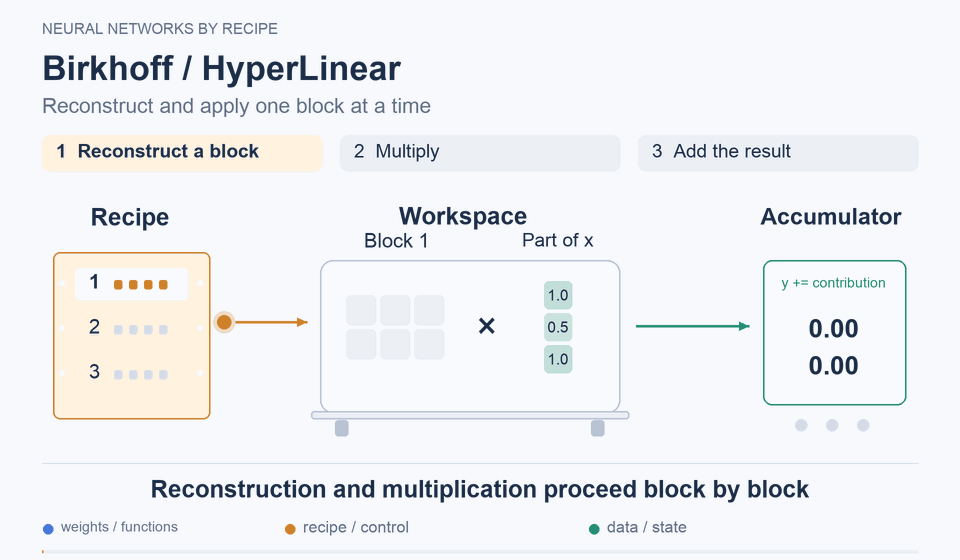Click the Part of x label
This screenshot has height=560, width=960.
(x=558, y=241)
